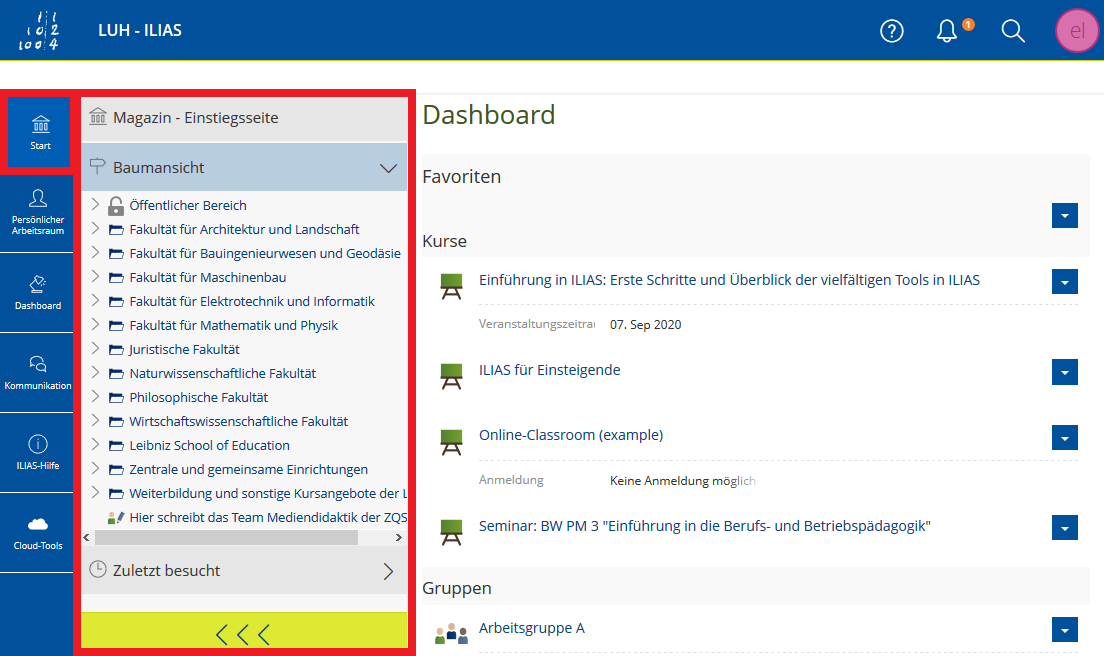
Task: Expand Fakultät für Architektur und Landschaft node
Action: pyautogui.click(x=95, y=229)
